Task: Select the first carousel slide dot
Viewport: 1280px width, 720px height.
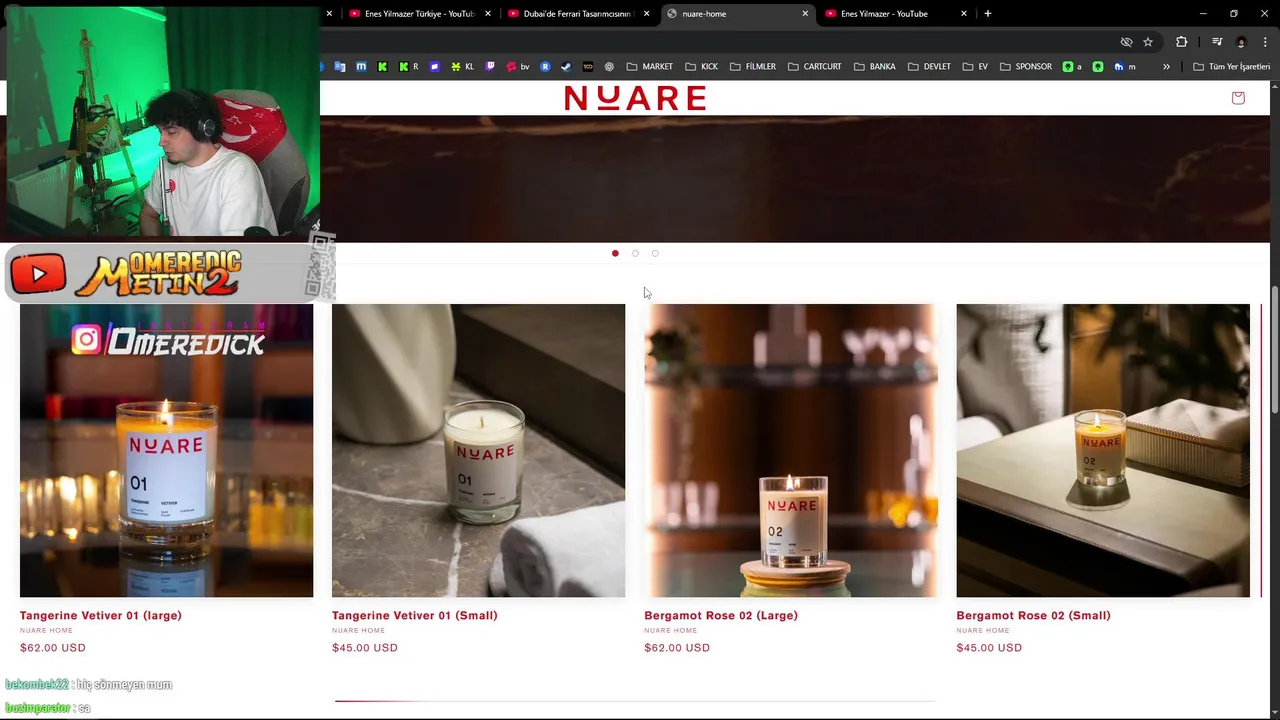Action: 615,253
